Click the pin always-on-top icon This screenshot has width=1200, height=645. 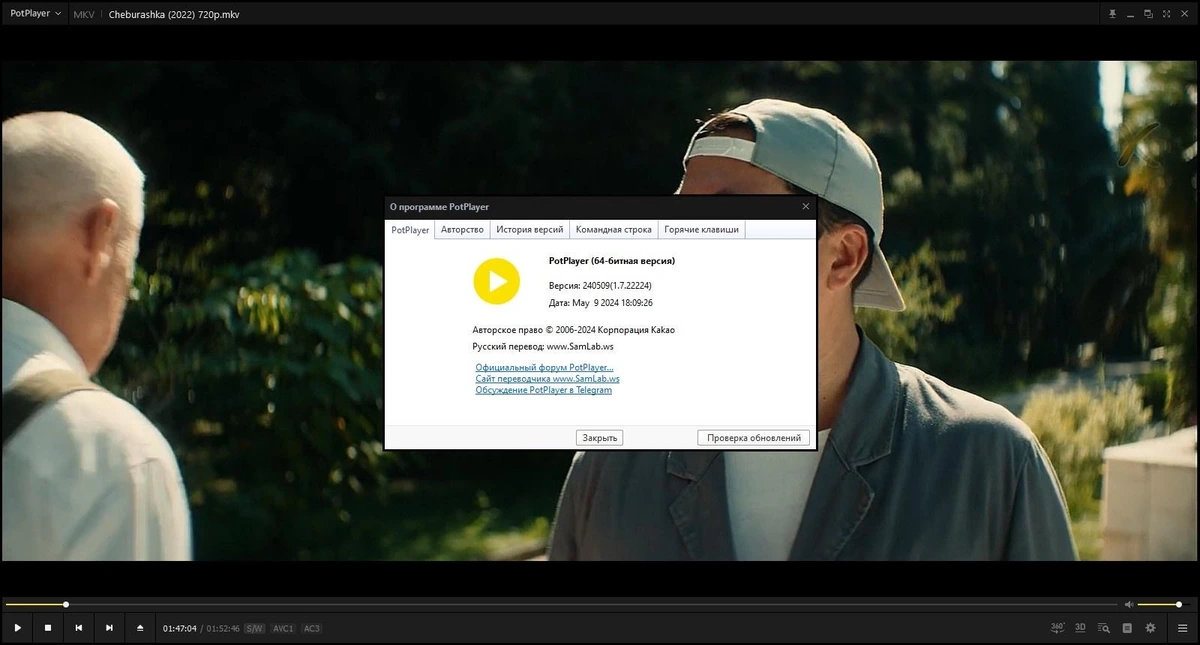click(1112, 14)
